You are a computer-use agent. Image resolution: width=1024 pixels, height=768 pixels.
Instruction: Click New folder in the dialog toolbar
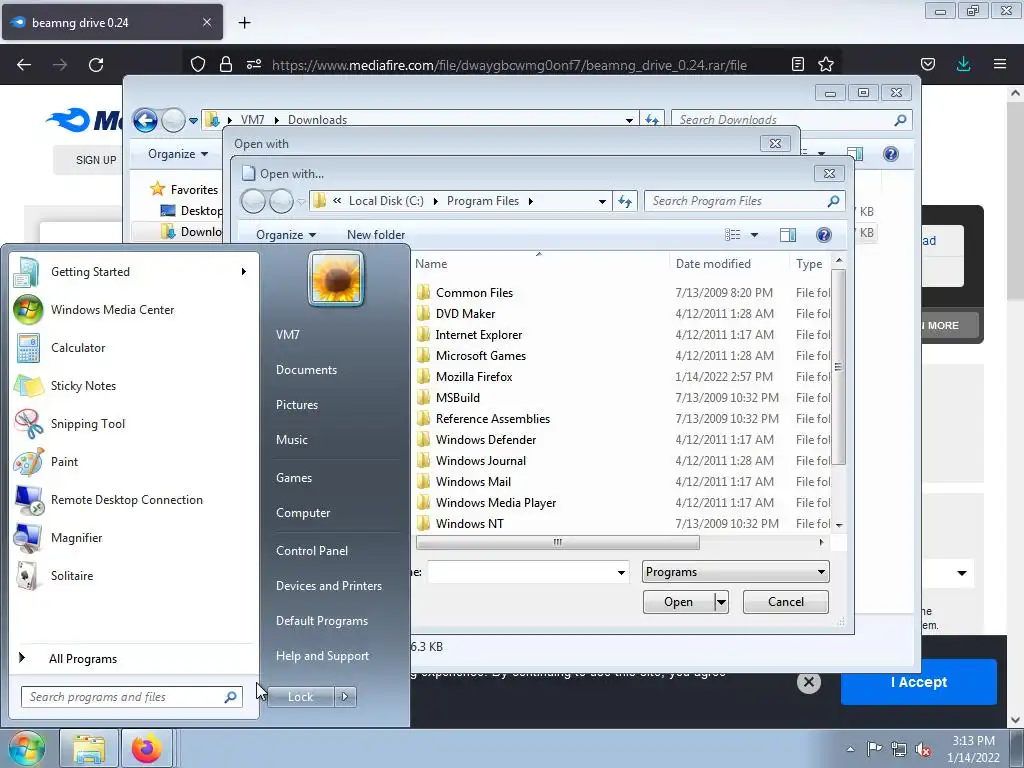click(376, 234)
